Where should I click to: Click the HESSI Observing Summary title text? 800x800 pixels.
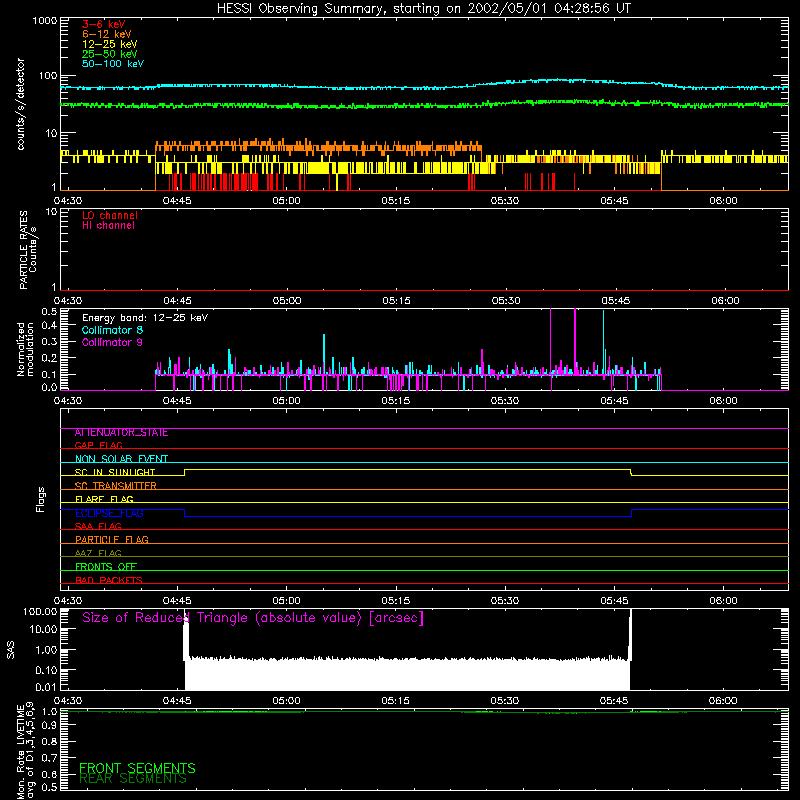(423, 9)
